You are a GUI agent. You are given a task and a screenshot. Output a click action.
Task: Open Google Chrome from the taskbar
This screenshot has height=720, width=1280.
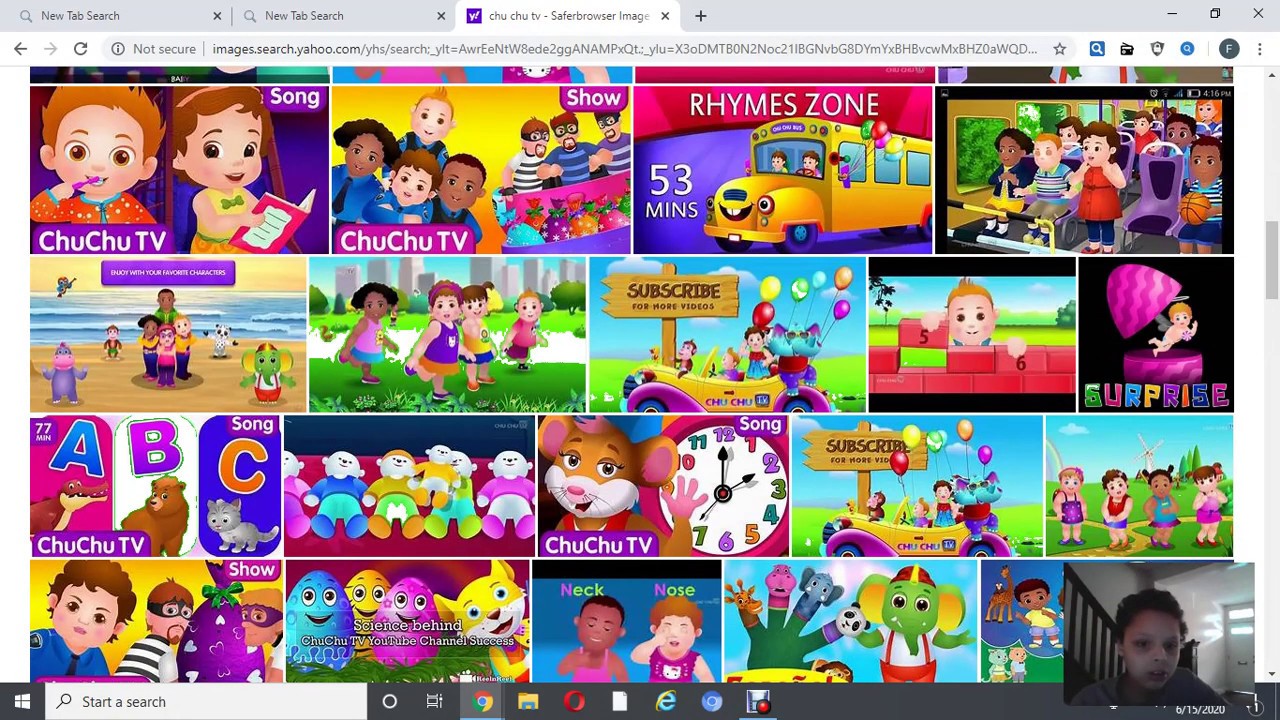click(482, 702)
